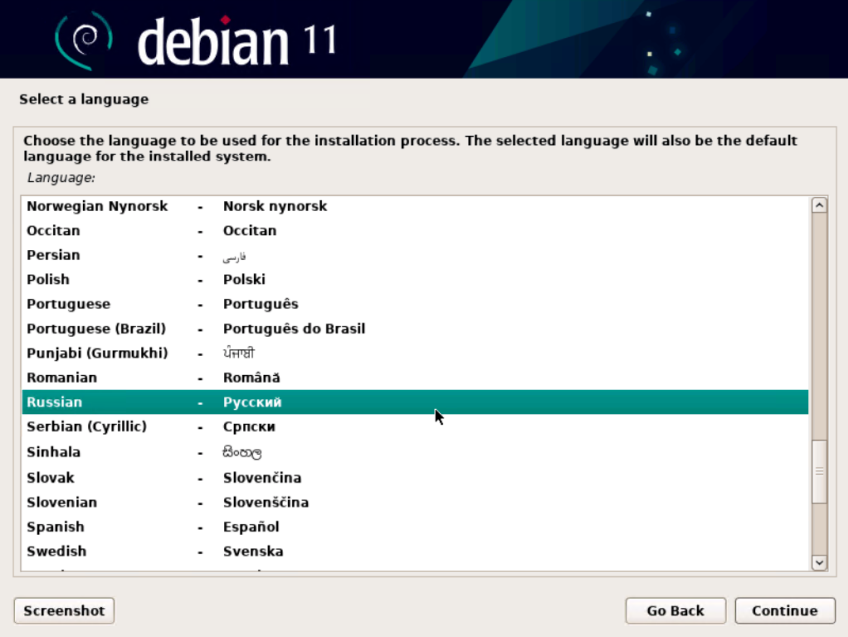Select Spanish - Español

[415, 527]
